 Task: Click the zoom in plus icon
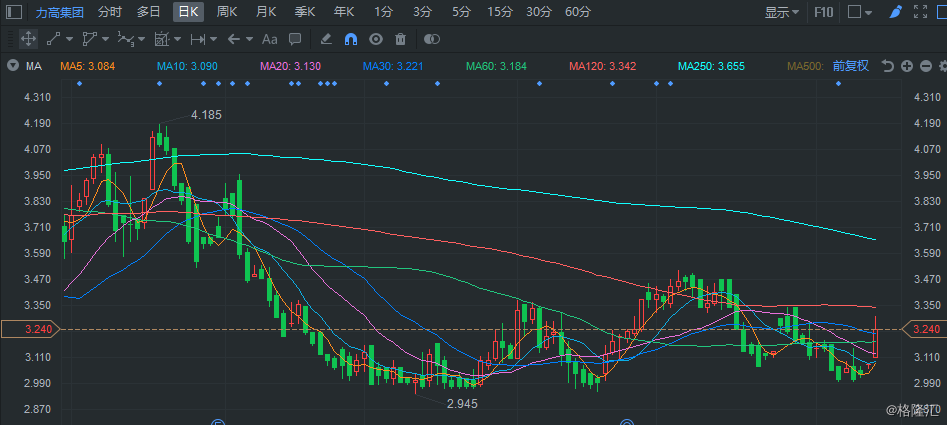pos(906,66)
